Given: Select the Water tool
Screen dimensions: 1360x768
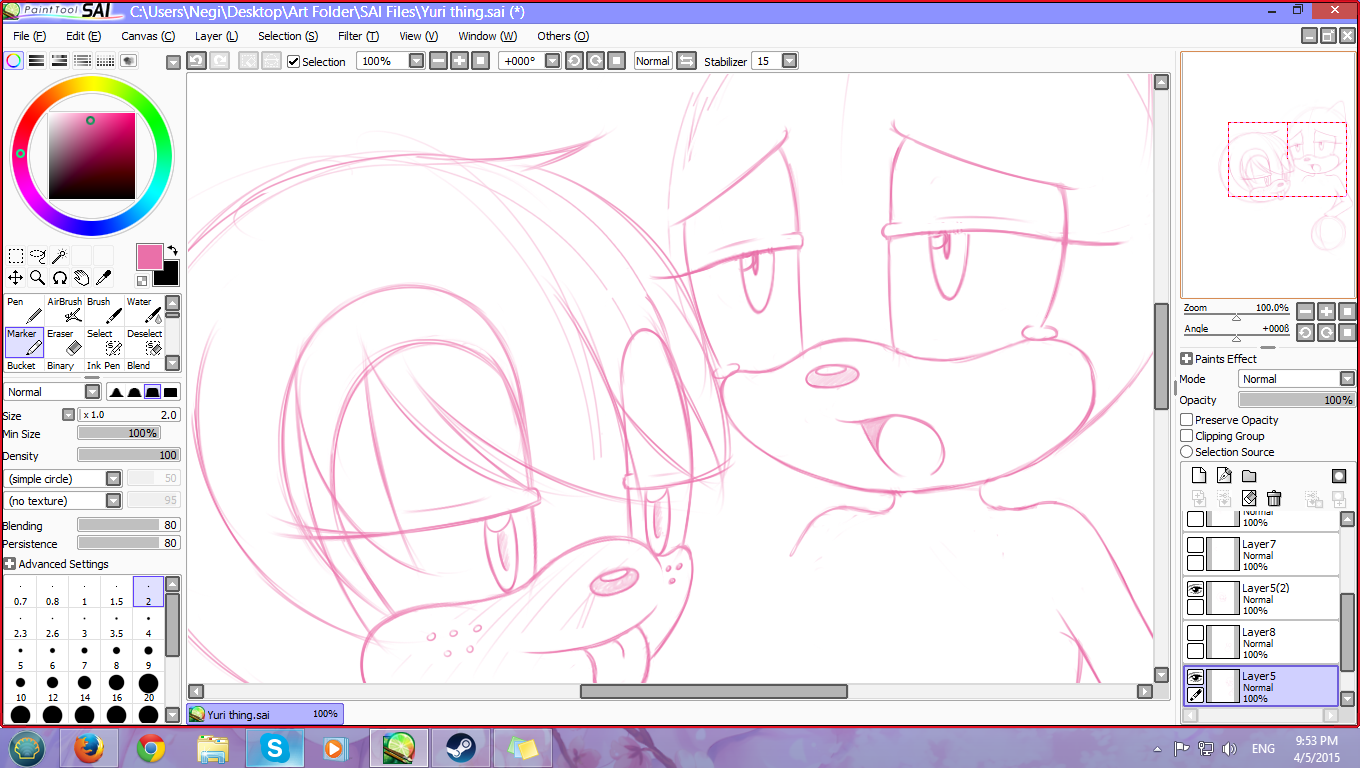Looking at the screenshot, I should tap(144, 310).
